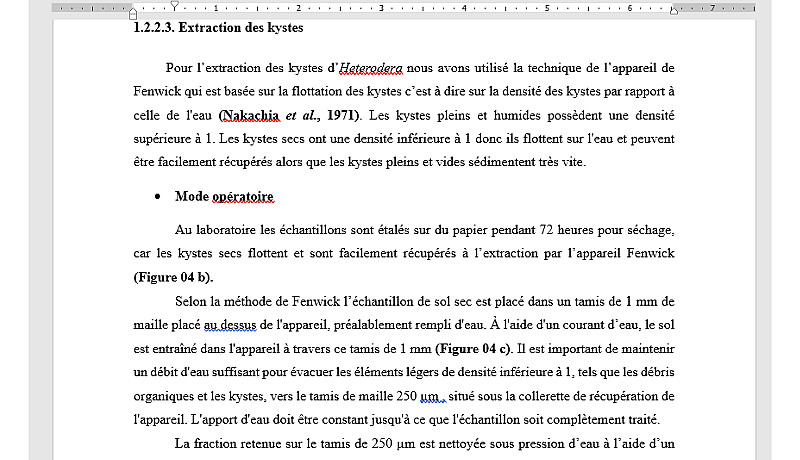
Task: Select the right indent marker on the ruler
Action: pos(674,11)
